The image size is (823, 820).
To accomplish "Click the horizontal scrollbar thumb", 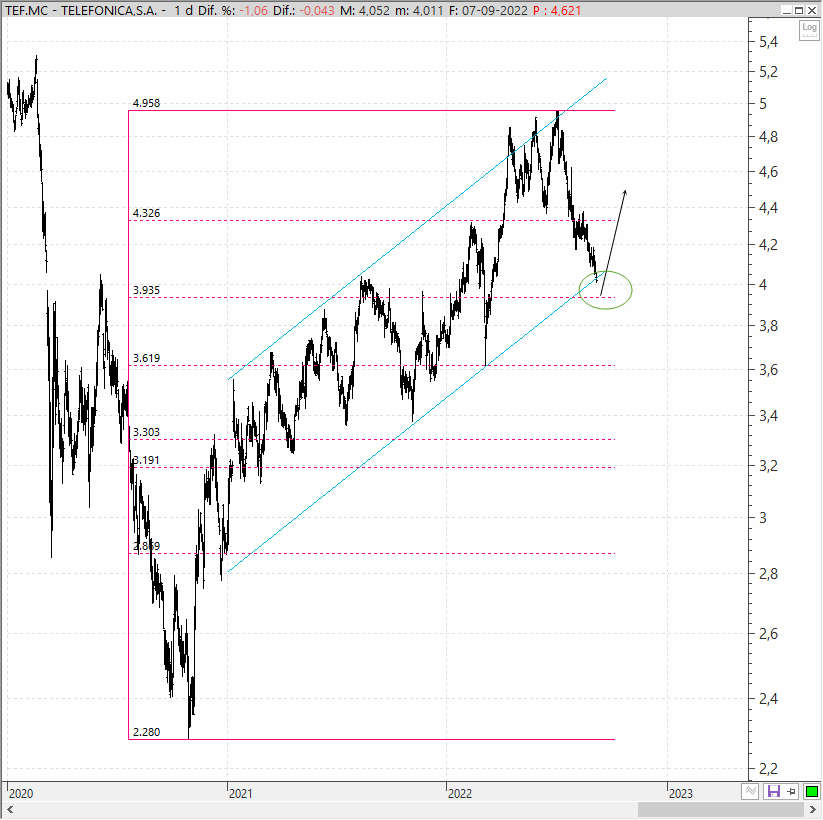I will tap(722, 810).
